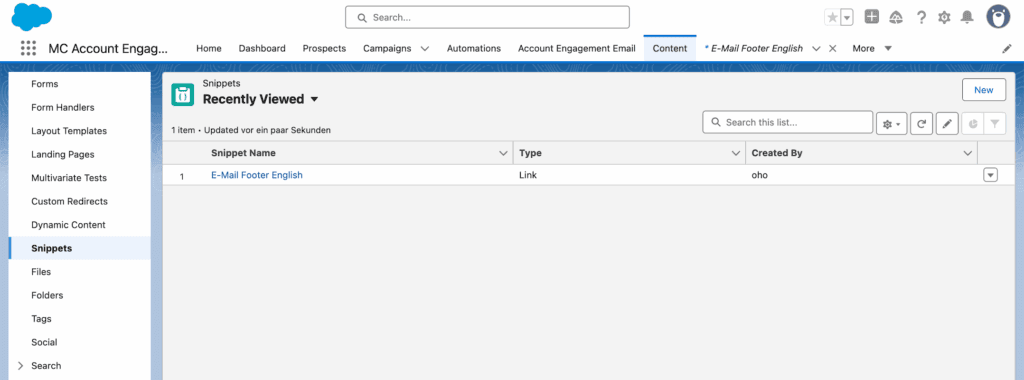Click the Show charts icon
This screenshot has height=380, width=1024.
pyautogui.click(x=972, y=123)
